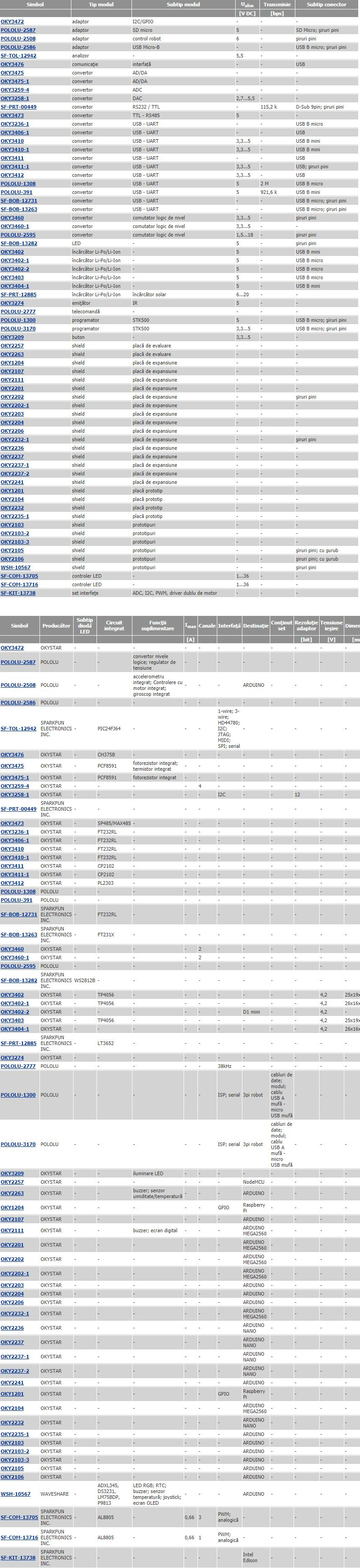Open OKY3209 link in the Tip modul table

point(12,337)
